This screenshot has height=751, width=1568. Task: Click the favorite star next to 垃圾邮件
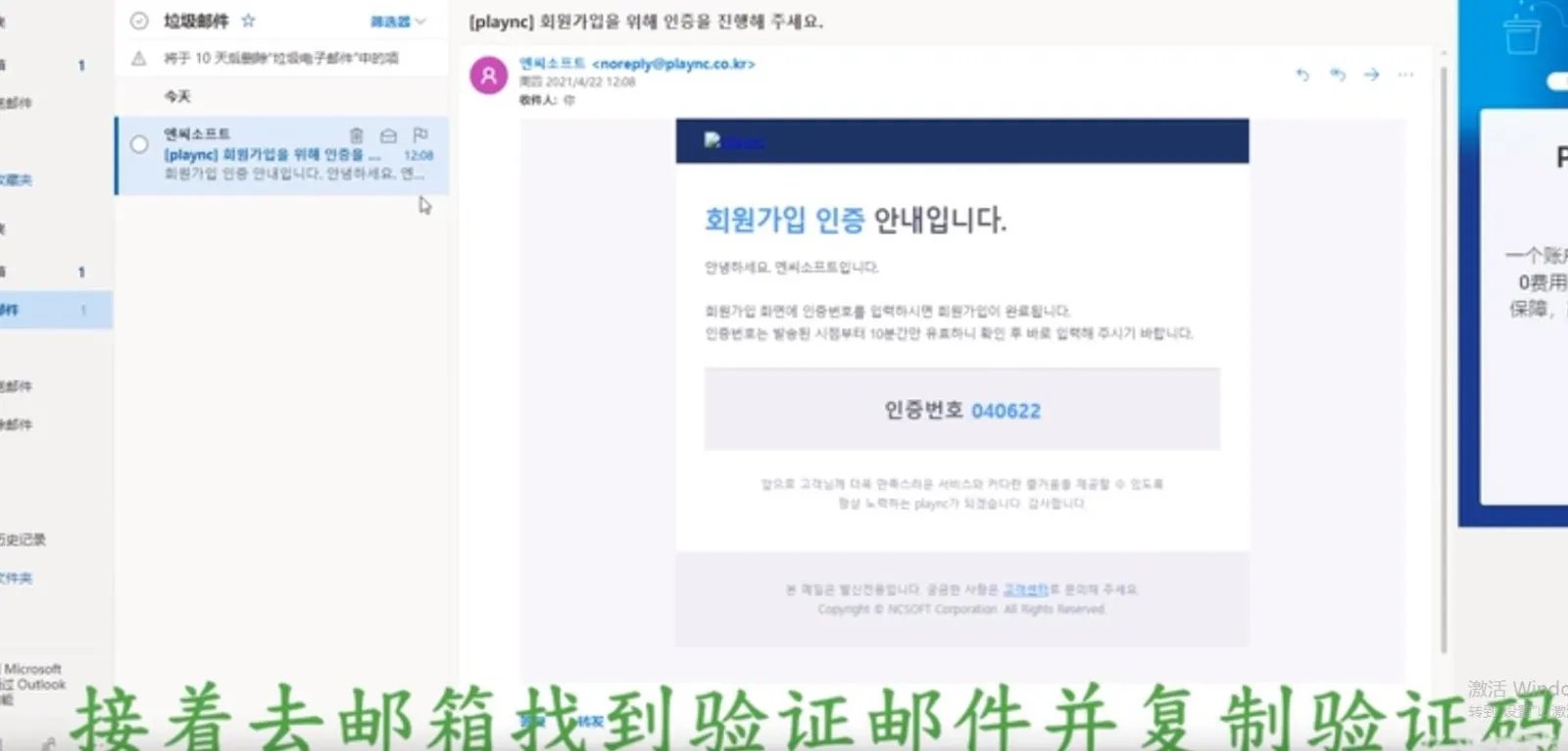click(248, 21)
